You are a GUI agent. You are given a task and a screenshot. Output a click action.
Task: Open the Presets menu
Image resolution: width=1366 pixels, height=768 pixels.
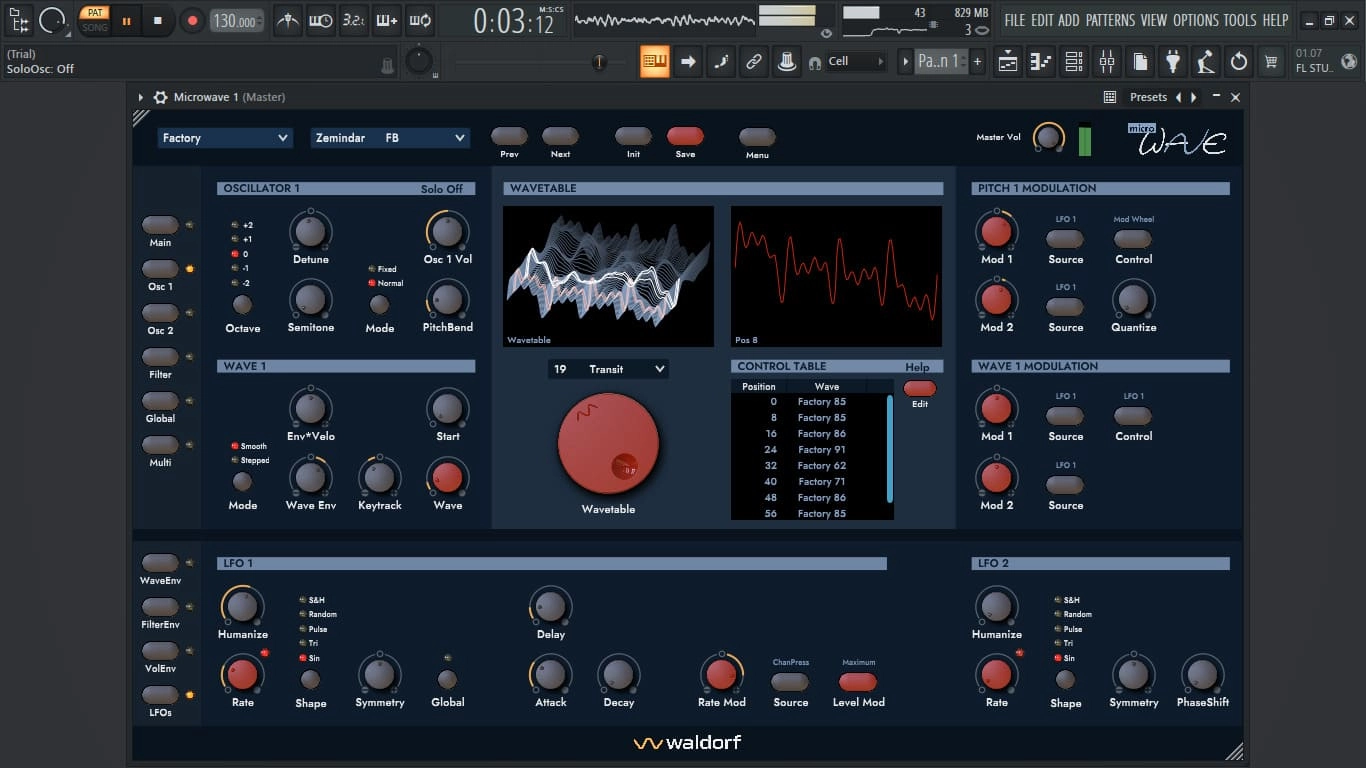point(1148,97)
